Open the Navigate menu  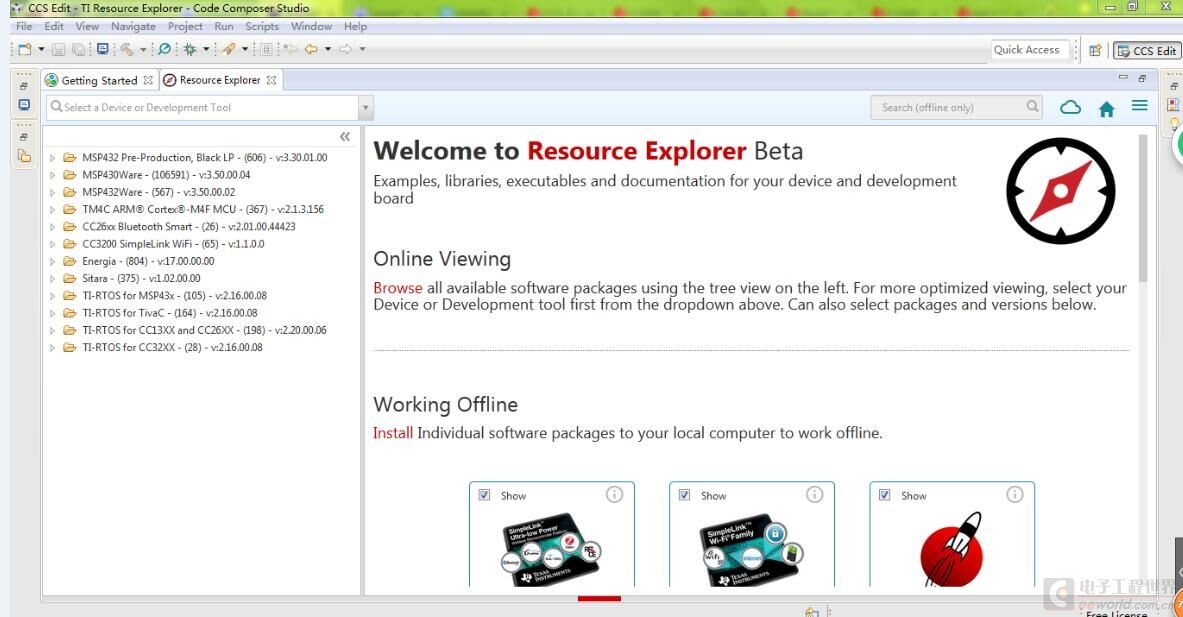[x=134, y=26]
